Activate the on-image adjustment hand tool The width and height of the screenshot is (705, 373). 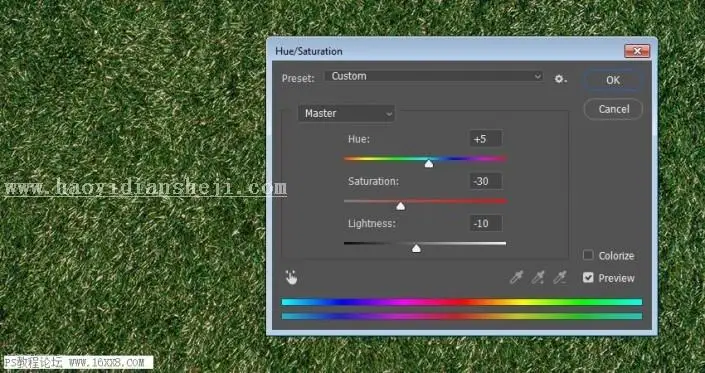pyautogui.click(x=291, y=277)
